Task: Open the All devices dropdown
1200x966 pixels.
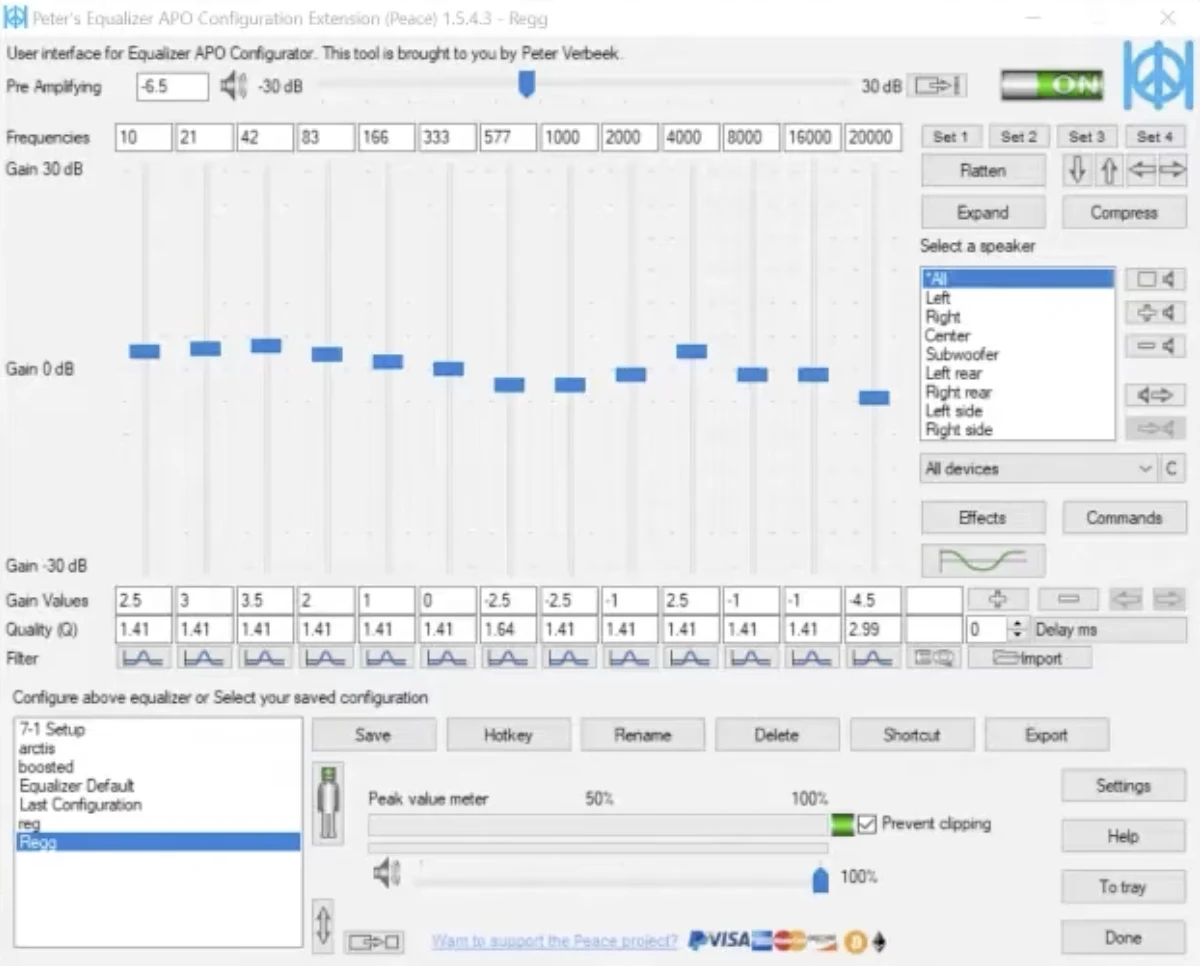Action: [1039, 468]
